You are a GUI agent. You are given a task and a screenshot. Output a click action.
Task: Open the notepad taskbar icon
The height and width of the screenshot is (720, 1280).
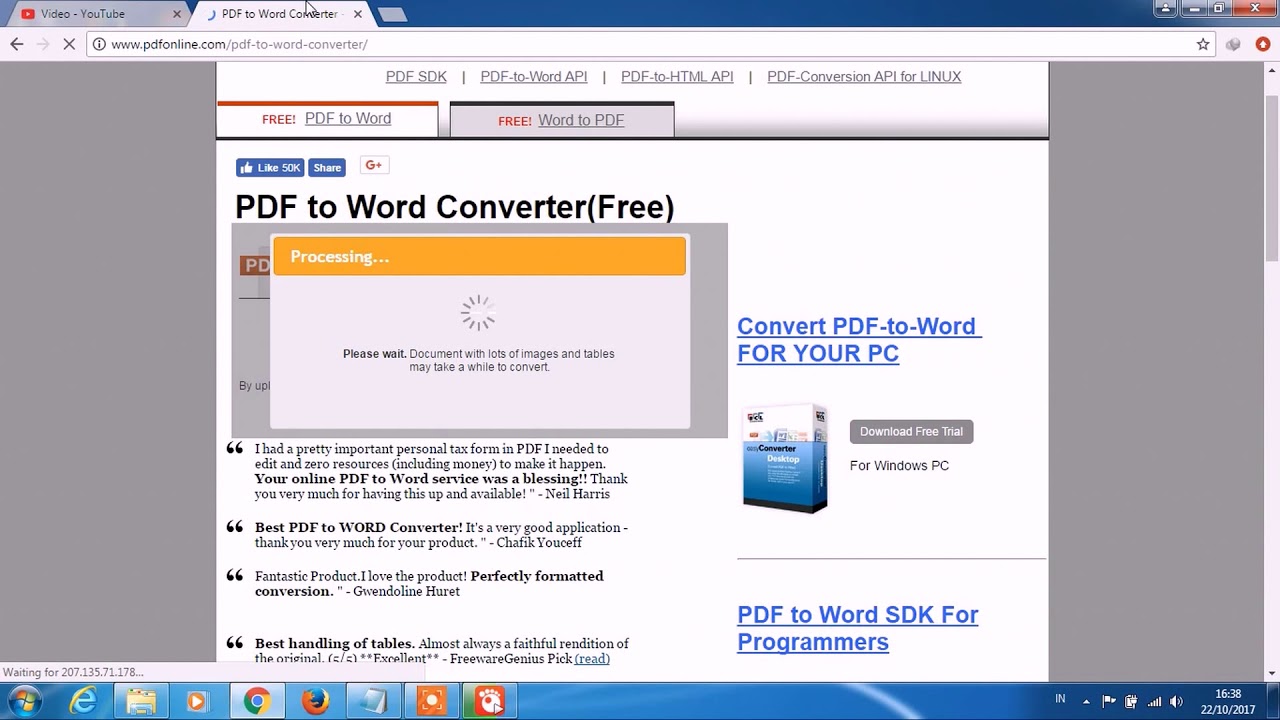(373, 702)
